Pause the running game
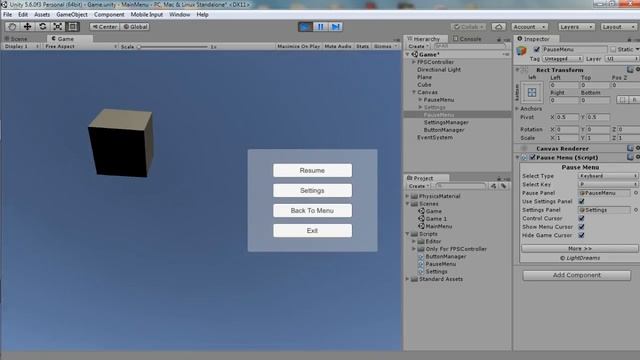The height and width of the screenshot is (360, 640). [x=320, y=27]
